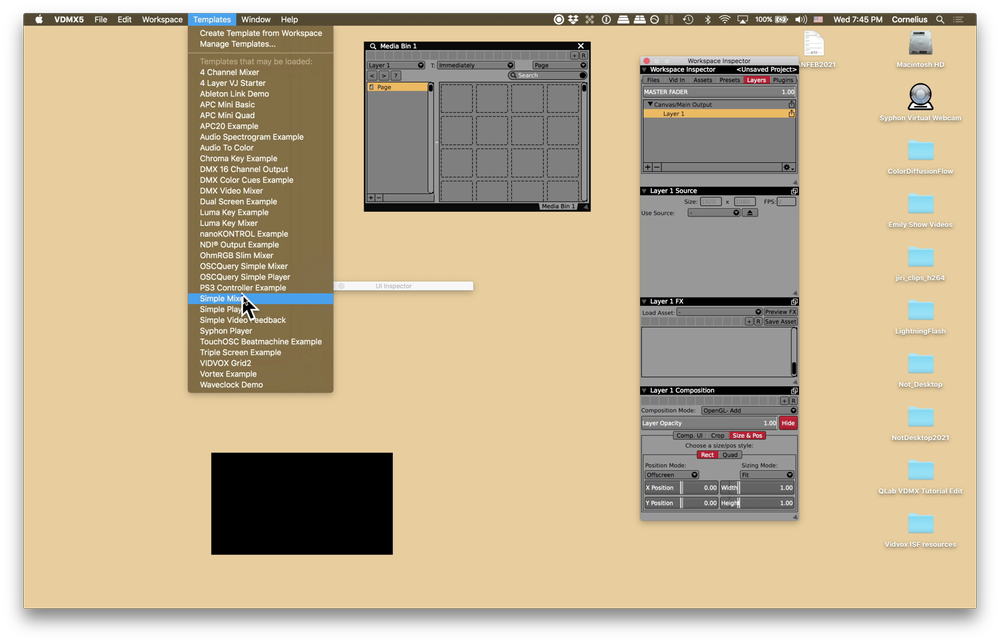The image size is (1000, 642).
Task: Collapse the Canvas/Main Output tree triangle
Action: pos(650,104)
